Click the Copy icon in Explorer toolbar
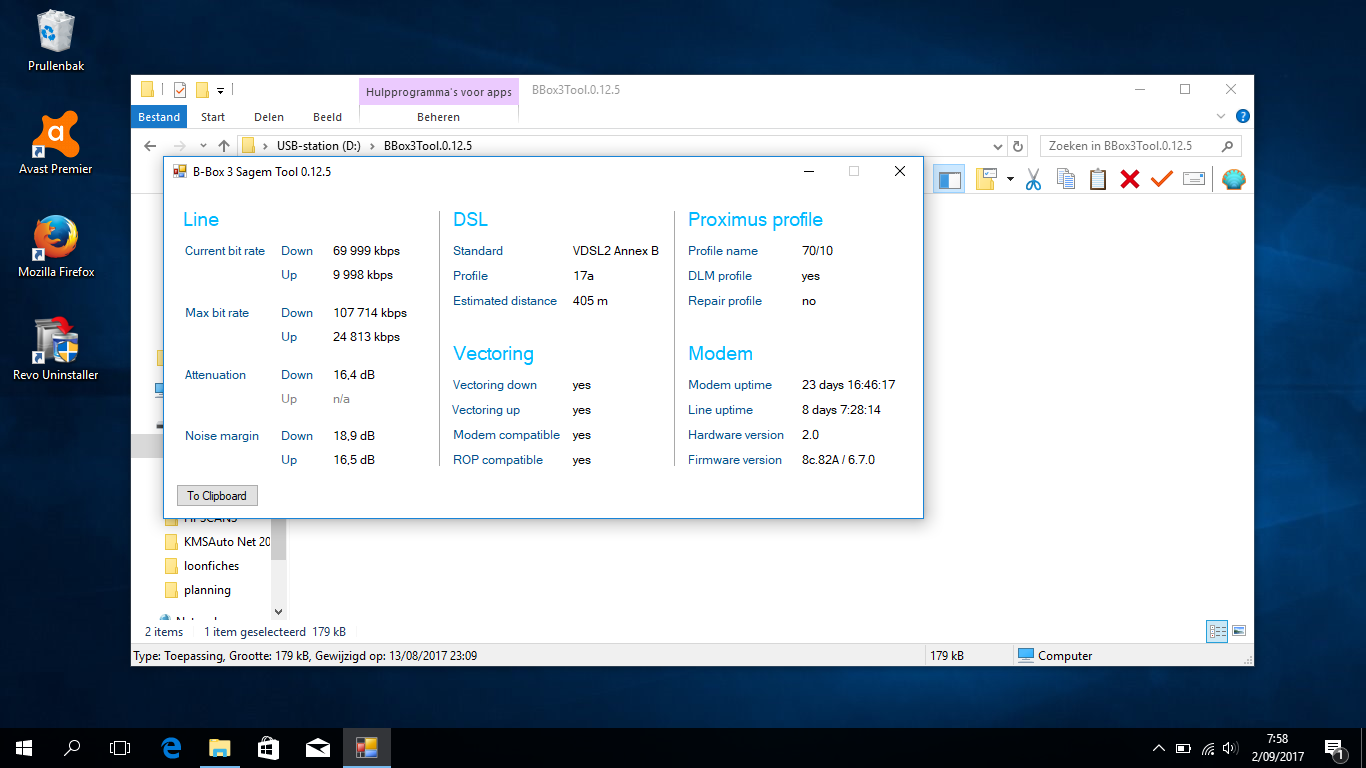1366x768 pixels. (x=1066, y=180)
